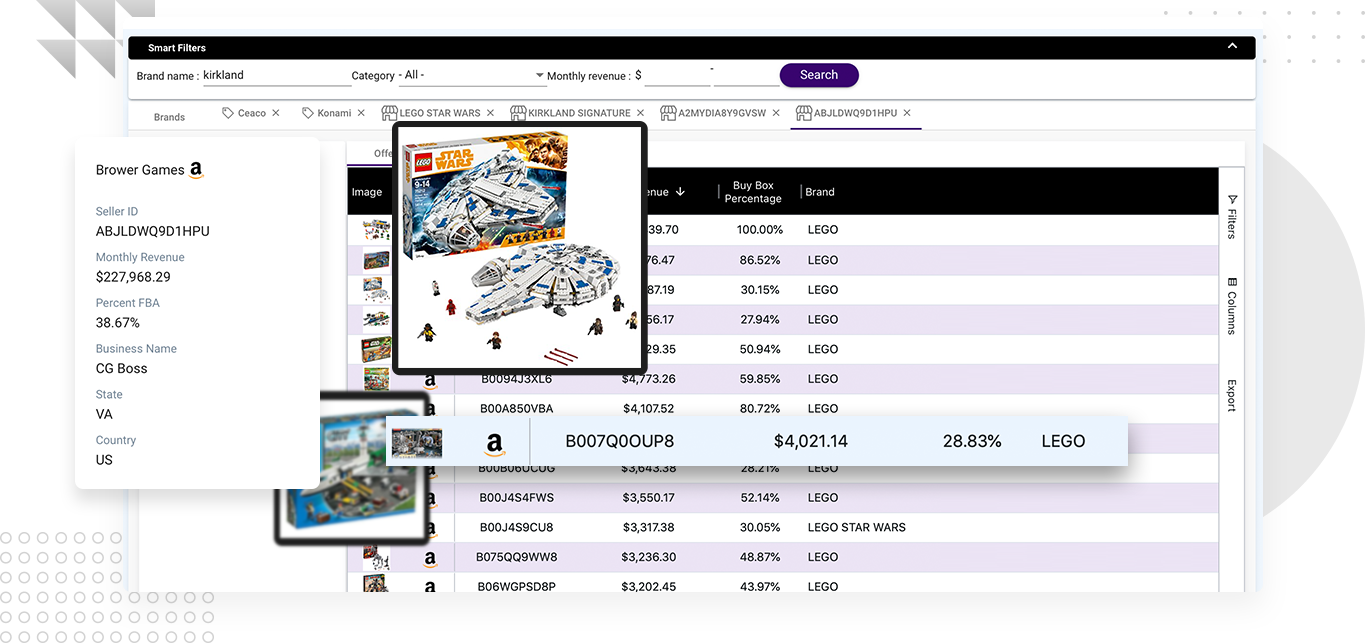
Task: Click the Search button
Action: pos(819,74)
